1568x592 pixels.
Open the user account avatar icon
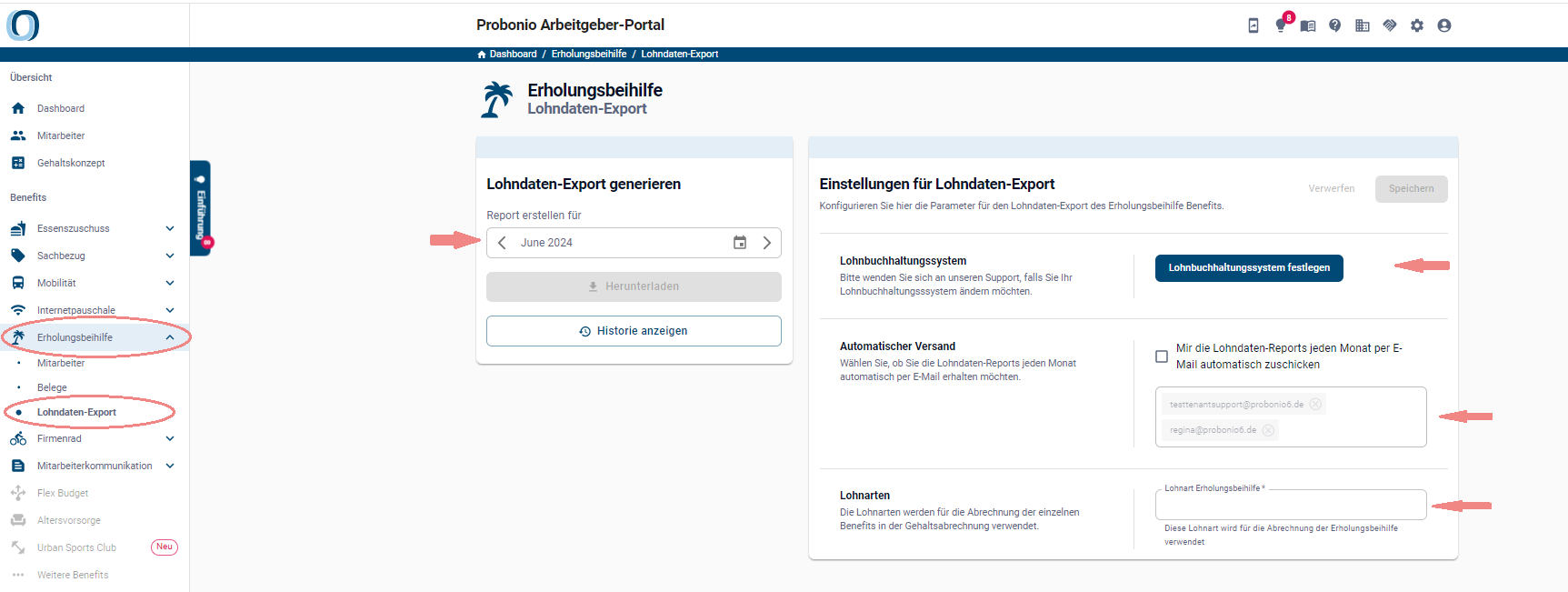click(1444, 25)
